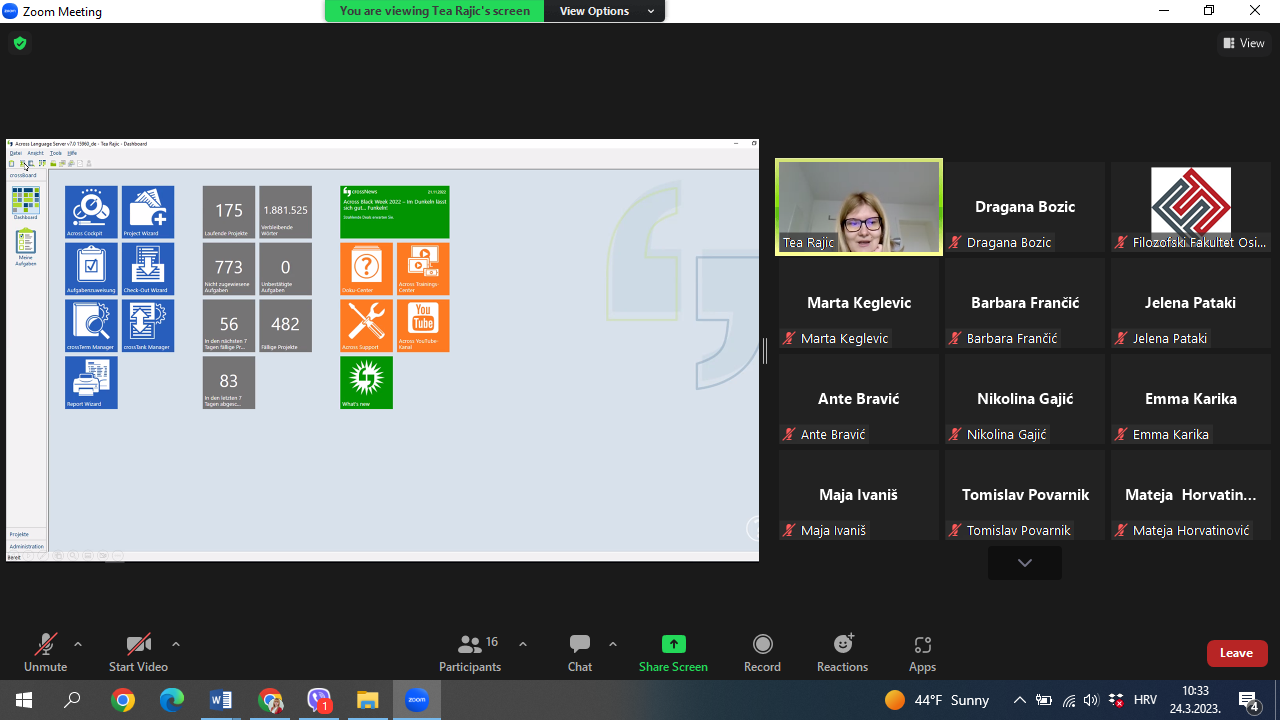
Task: Expand chat options arrow next to Chat
Action: point(612,644)
